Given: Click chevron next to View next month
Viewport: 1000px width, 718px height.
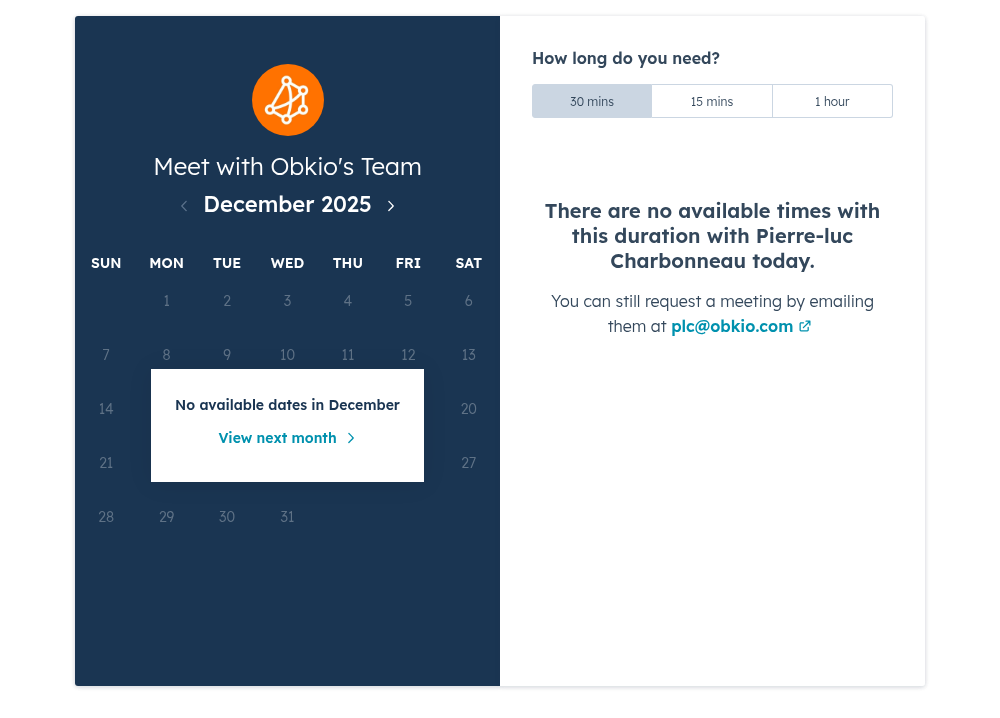Looking at the screenshot, I should pyautogui.click(x=351, y=438).
